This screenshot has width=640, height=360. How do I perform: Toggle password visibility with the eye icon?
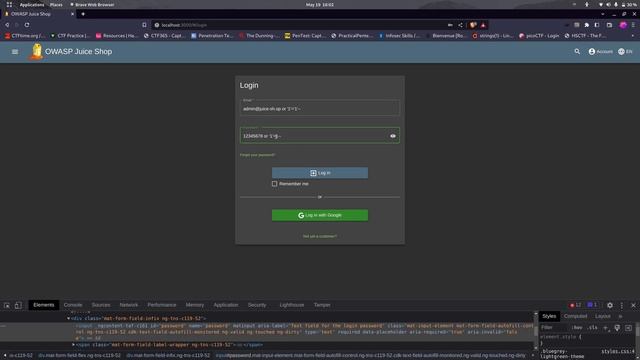(x=393, y=136)
